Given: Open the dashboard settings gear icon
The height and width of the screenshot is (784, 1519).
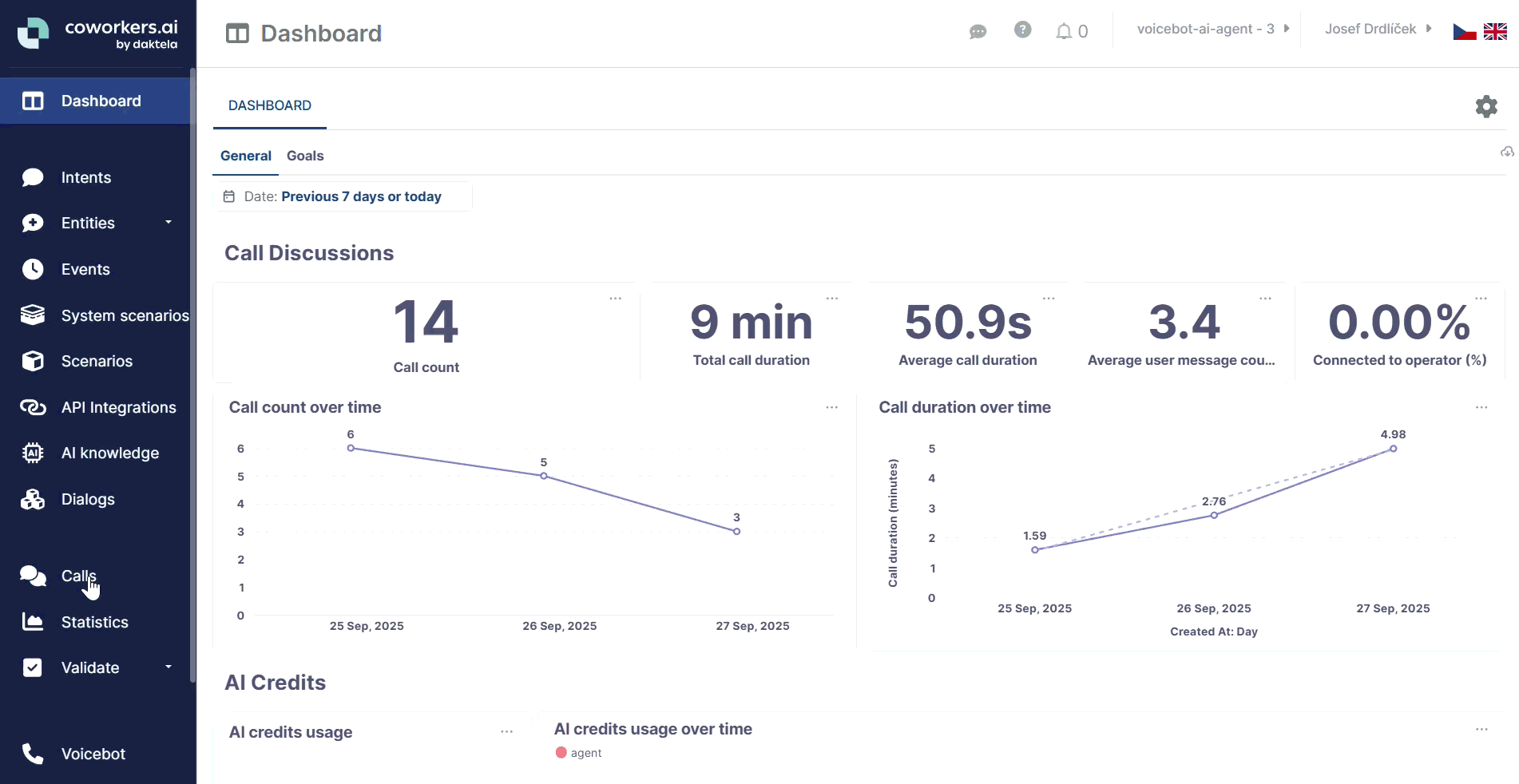Looking at the screenshot, I should point(1485,106).
